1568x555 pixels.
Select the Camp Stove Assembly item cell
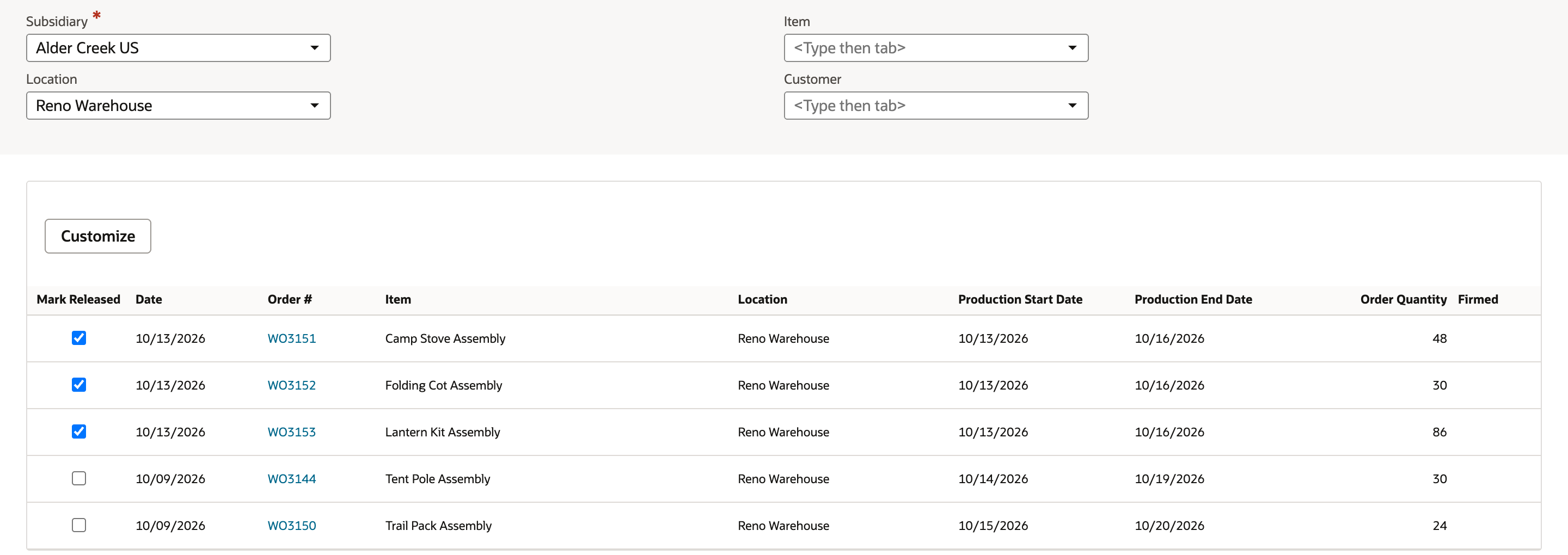click(x=445, y=338)
